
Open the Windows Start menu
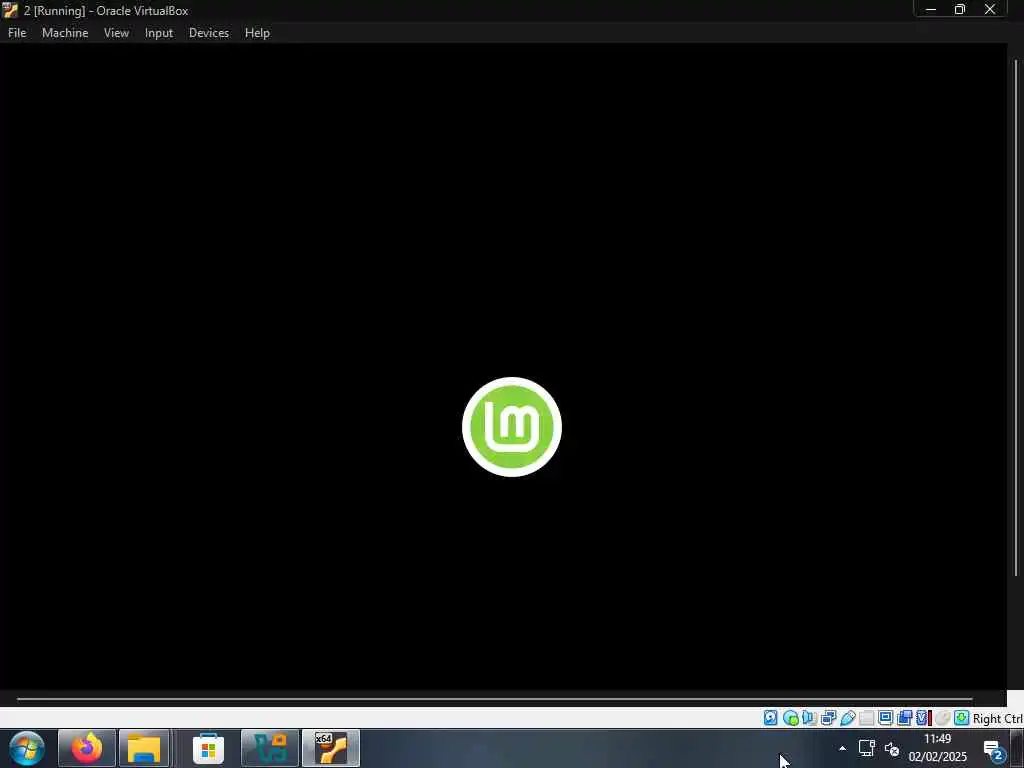pos(27,748)
